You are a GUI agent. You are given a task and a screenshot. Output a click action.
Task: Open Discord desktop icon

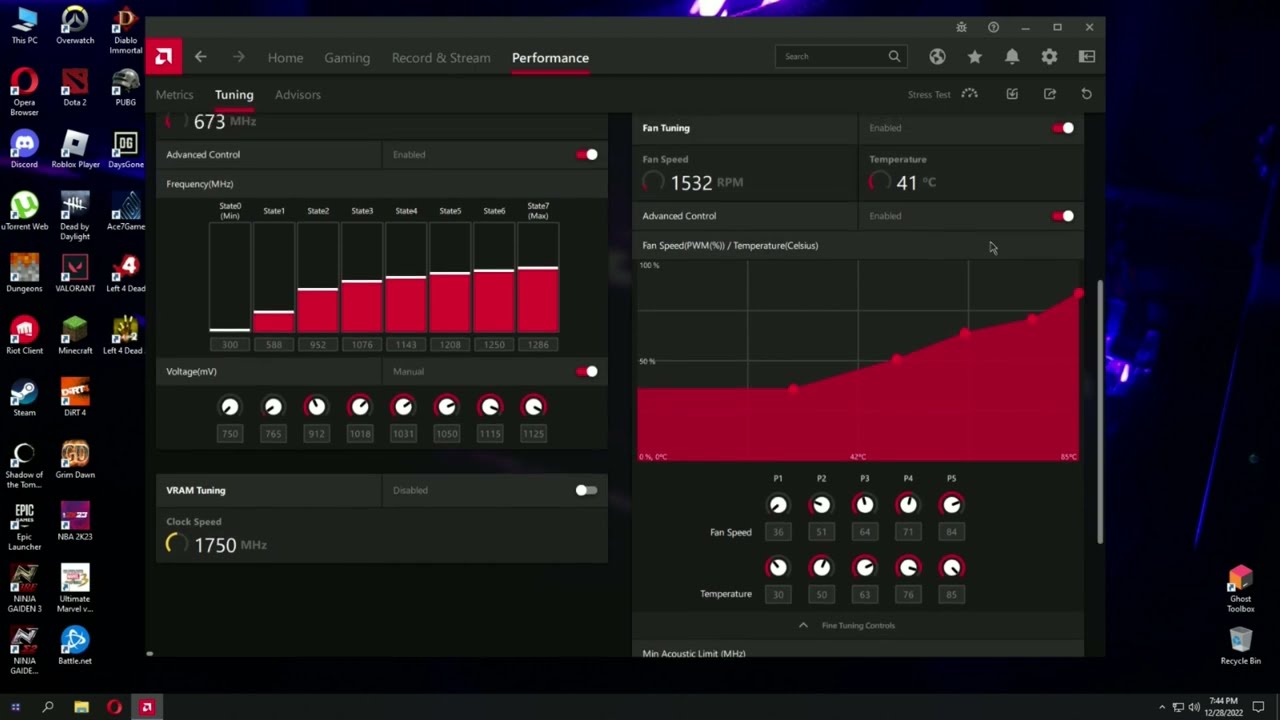24,150
